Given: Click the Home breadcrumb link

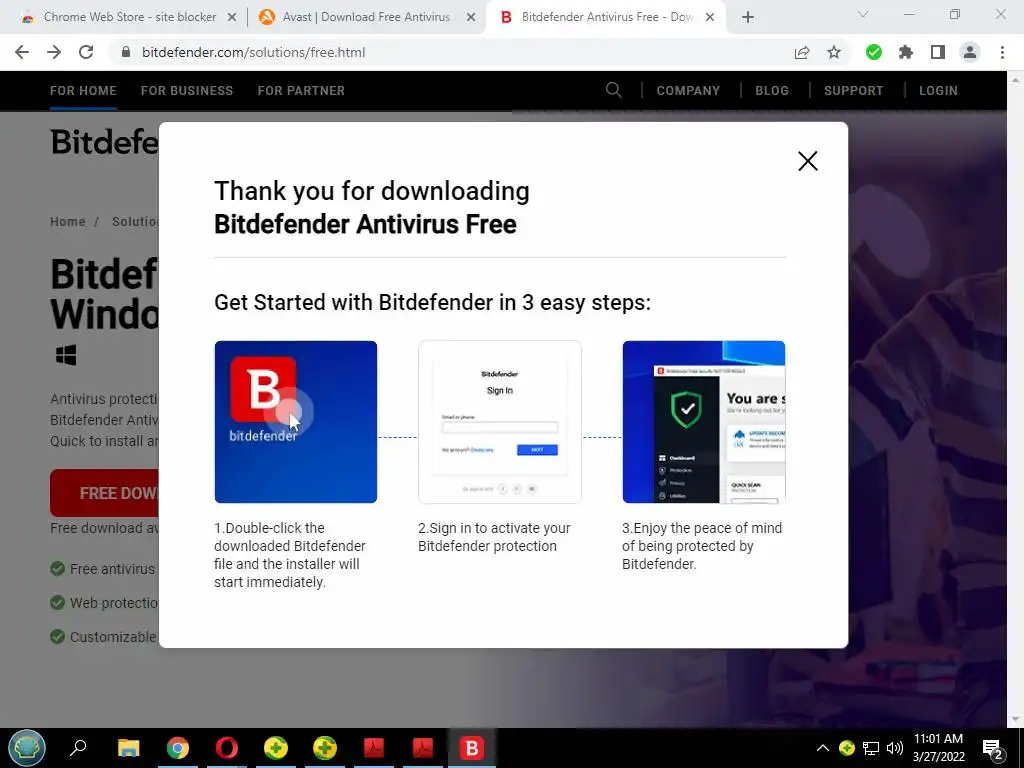Looking at the screenshot, I should pyautogui.click(x=68, y=221).
